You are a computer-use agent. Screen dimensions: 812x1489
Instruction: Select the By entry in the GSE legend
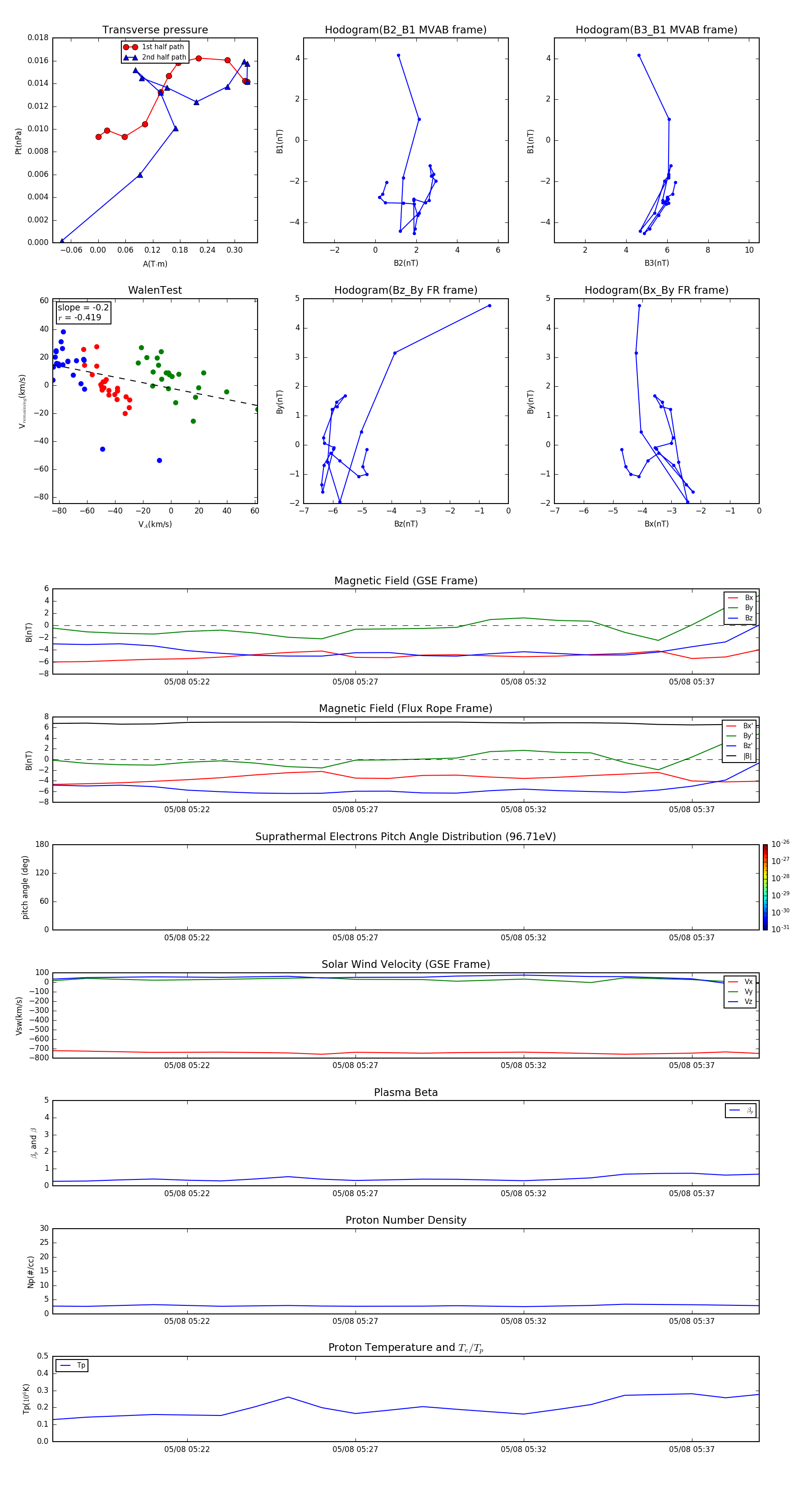click(x=740, y=607)
